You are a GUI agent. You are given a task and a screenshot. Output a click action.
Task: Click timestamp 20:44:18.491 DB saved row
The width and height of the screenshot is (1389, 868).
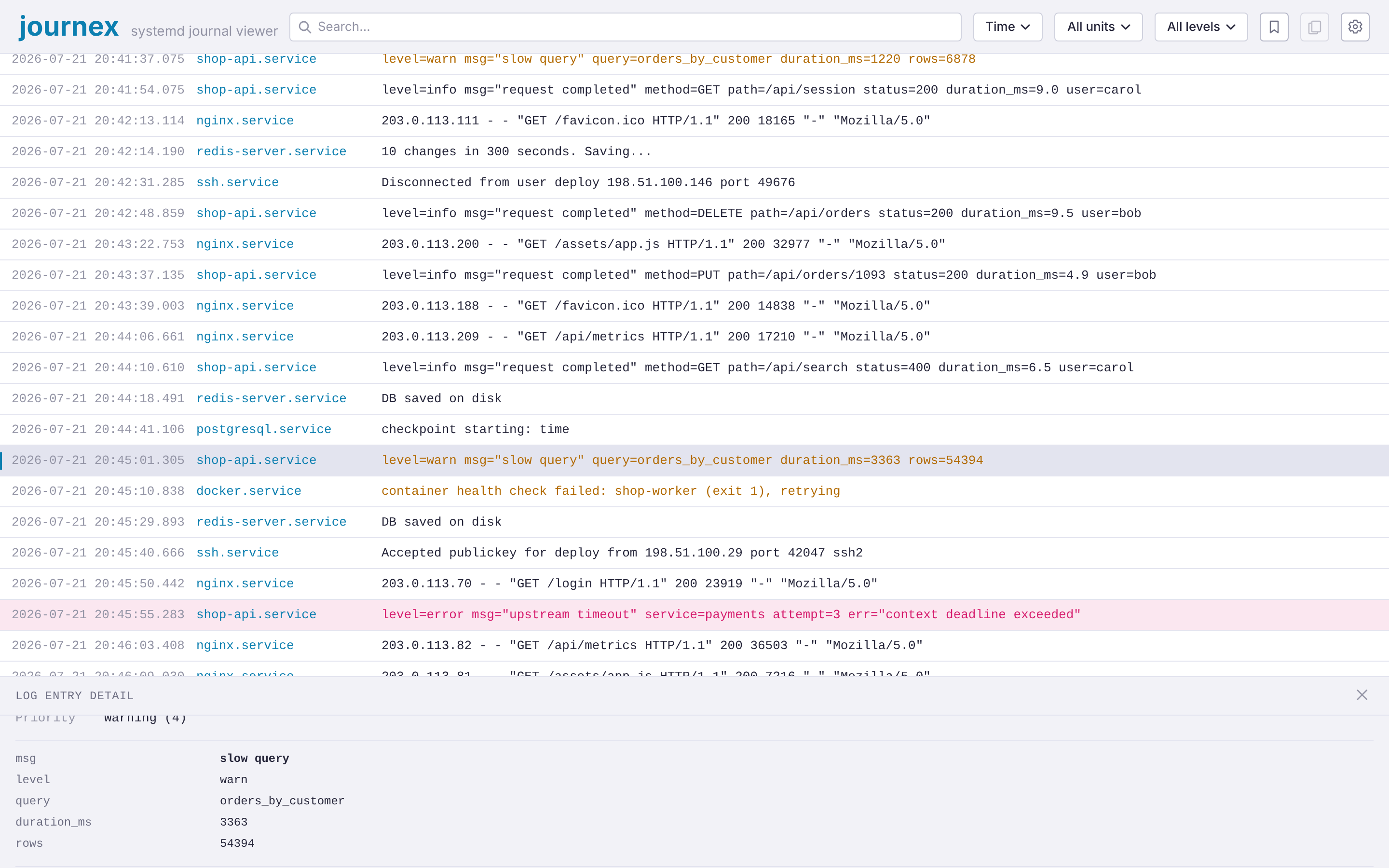point(97,398)
